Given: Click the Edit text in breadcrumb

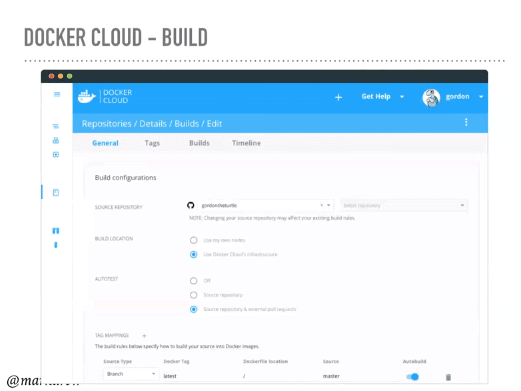Looking at the screenshot, I should [x=214, y=124].
